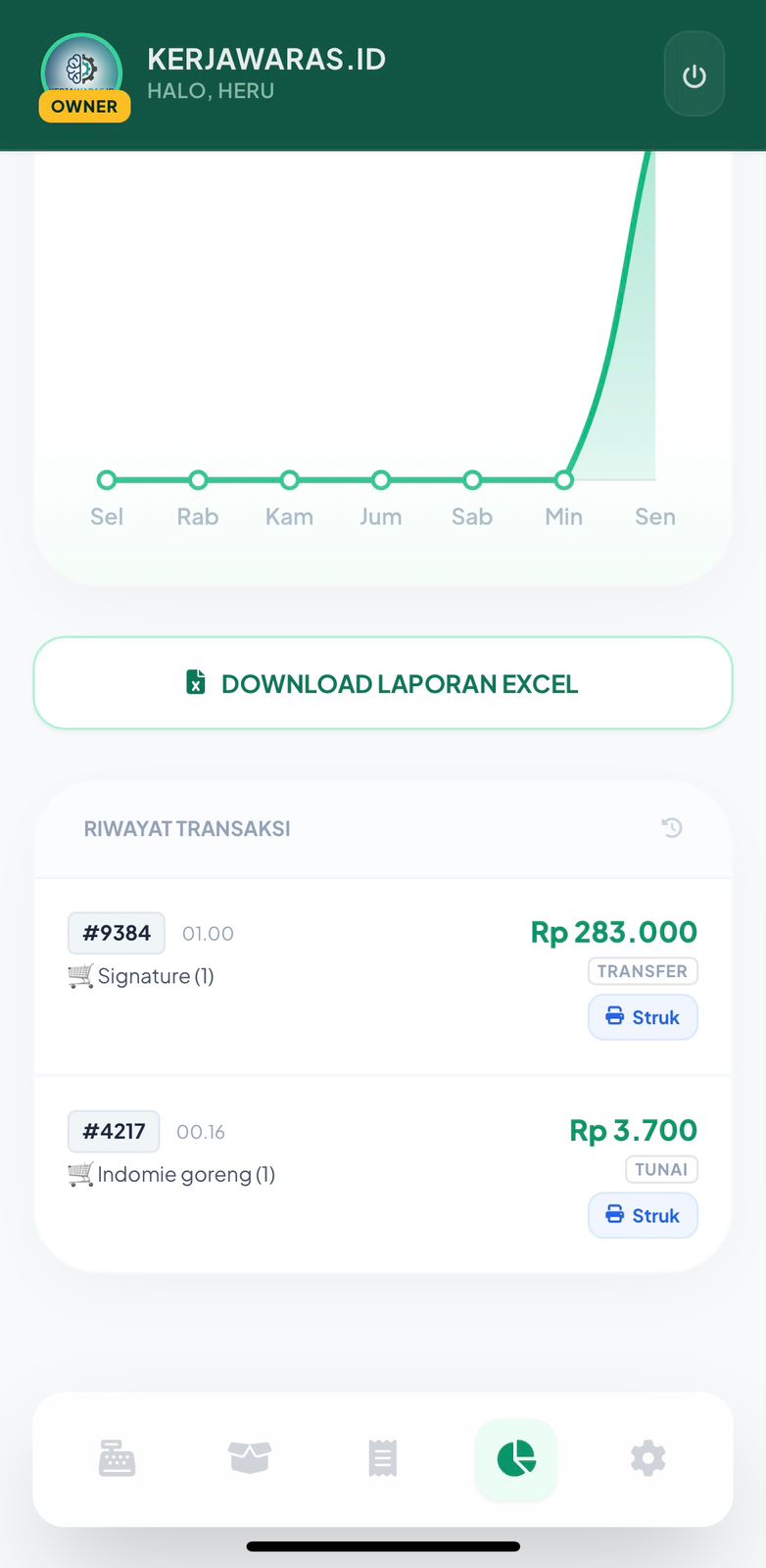
Task: Print Struk for transaction #9384
Action: tap(643, 1017)
